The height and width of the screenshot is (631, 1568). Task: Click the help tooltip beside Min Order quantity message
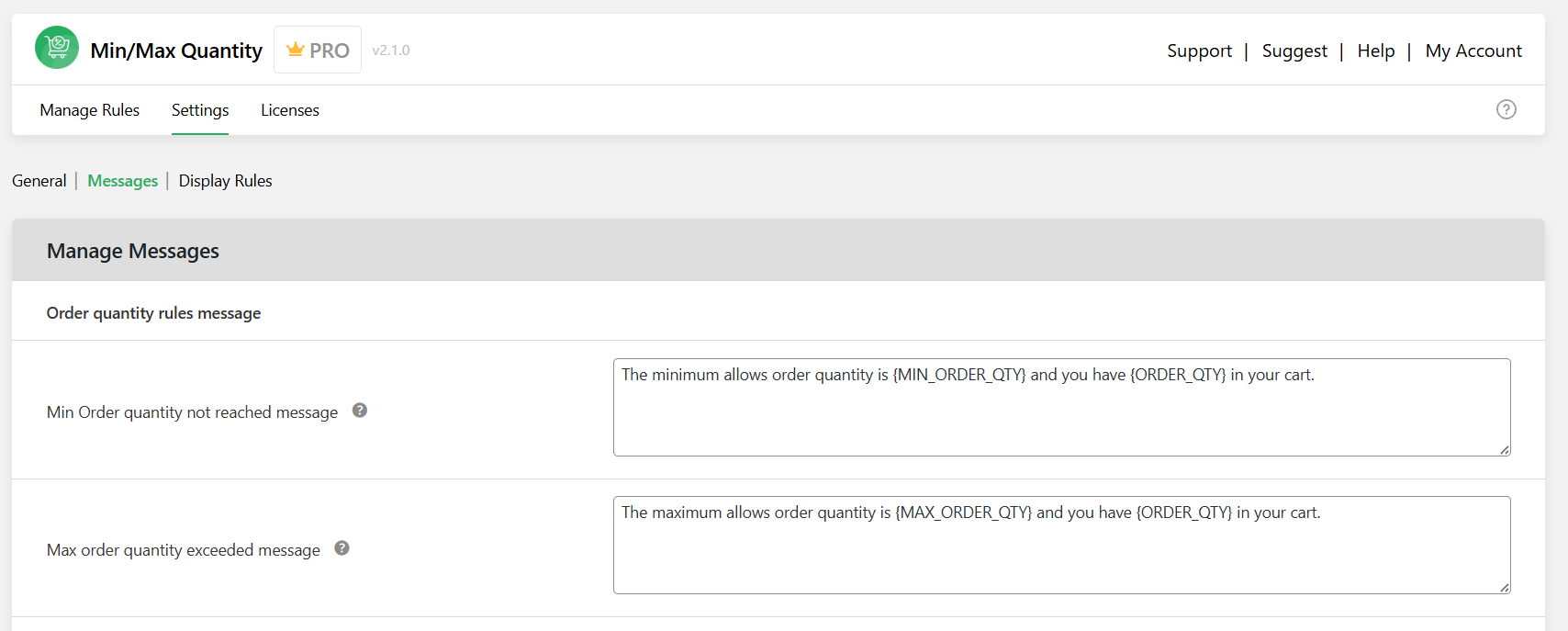[x=359, y=411]
